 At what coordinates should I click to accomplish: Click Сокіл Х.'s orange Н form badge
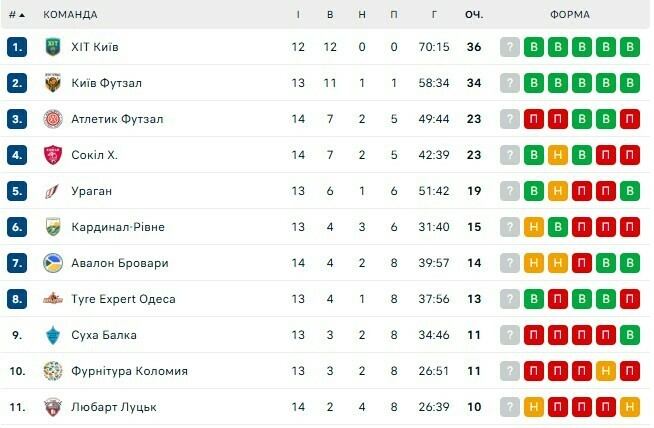(558, 155)
